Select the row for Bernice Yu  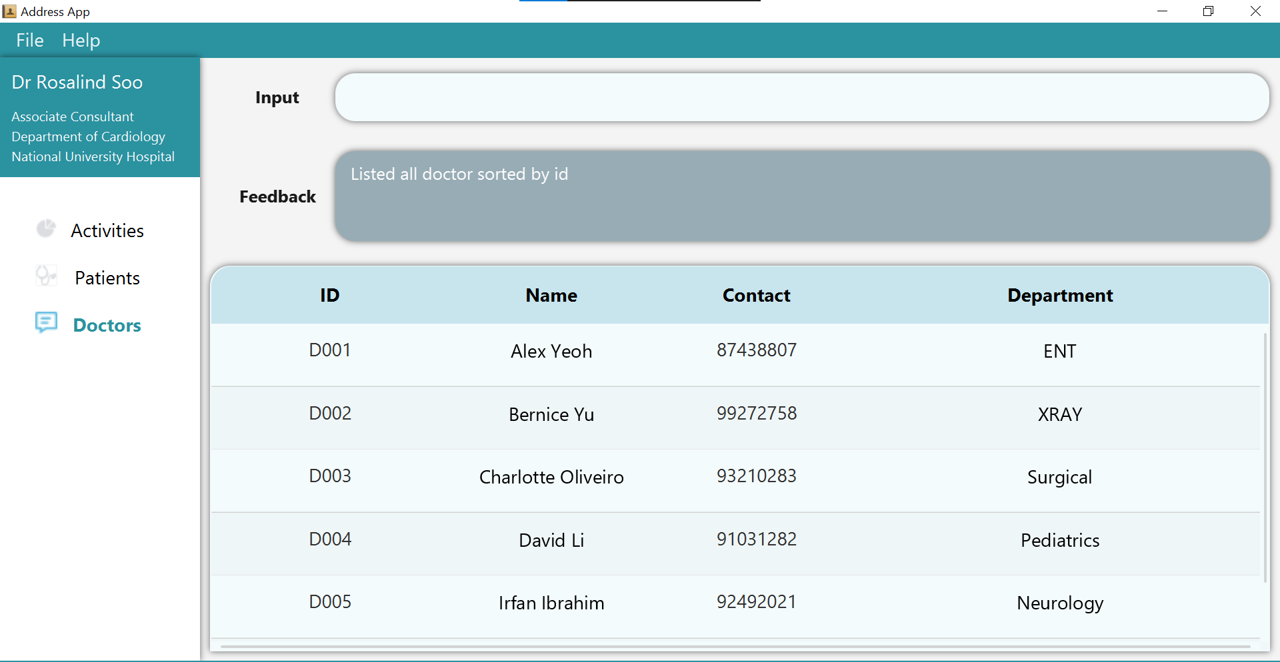(x=551, y=415)
